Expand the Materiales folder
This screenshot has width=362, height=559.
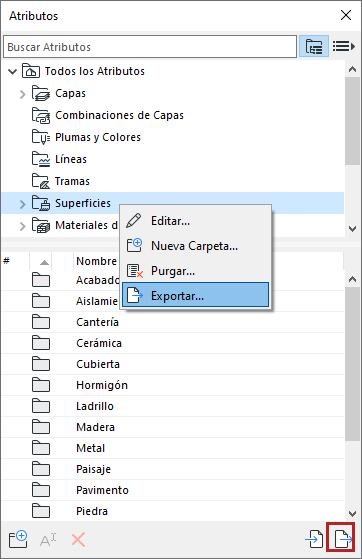(x=22, y=226)
